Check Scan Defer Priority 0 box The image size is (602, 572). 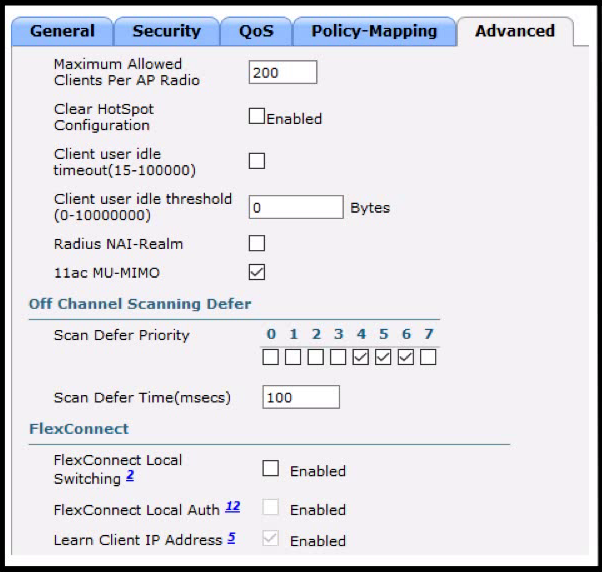click(271, 357)
